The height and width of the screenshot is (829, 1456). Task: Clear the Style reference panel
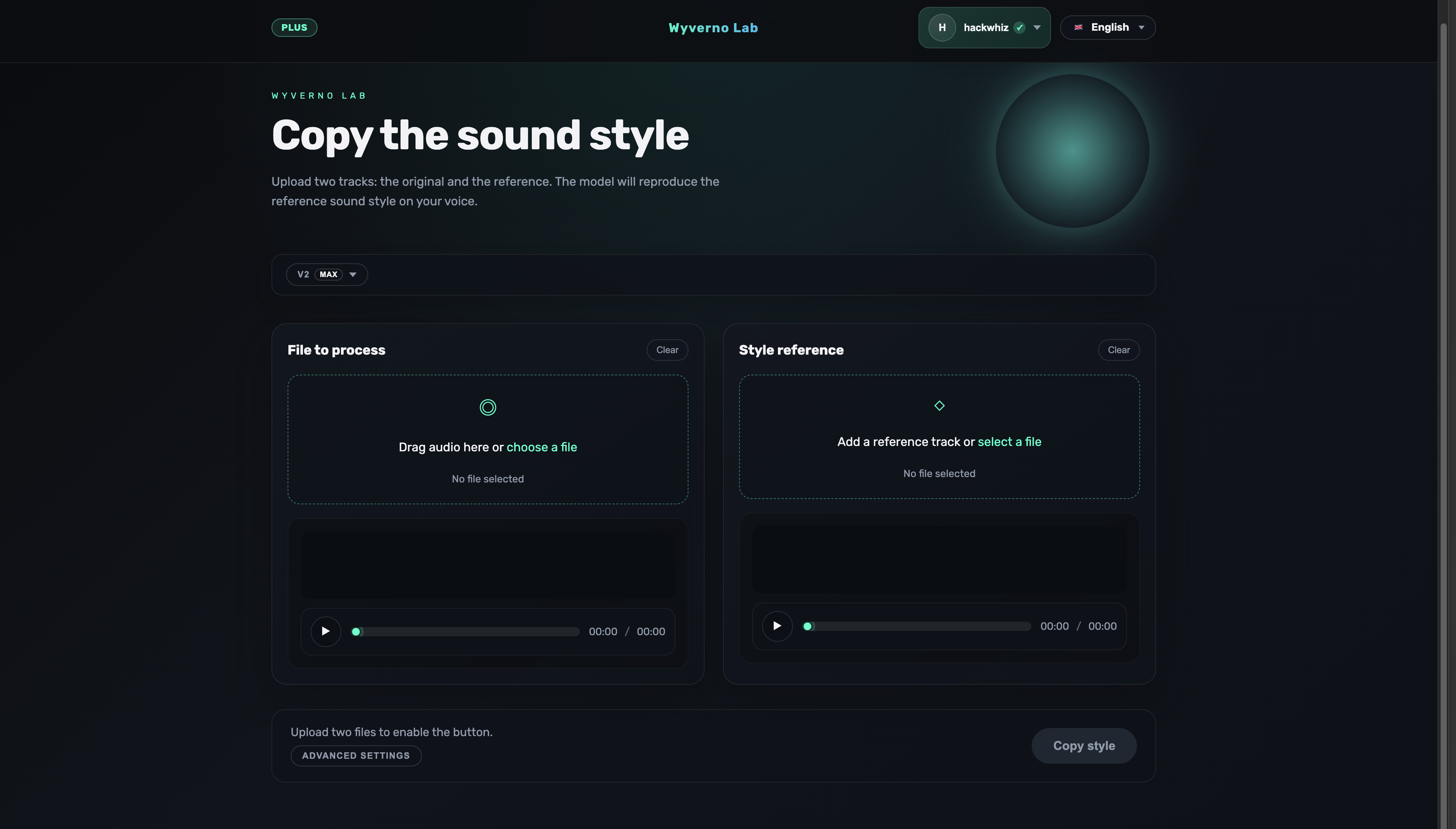(x=1118, y=350)
